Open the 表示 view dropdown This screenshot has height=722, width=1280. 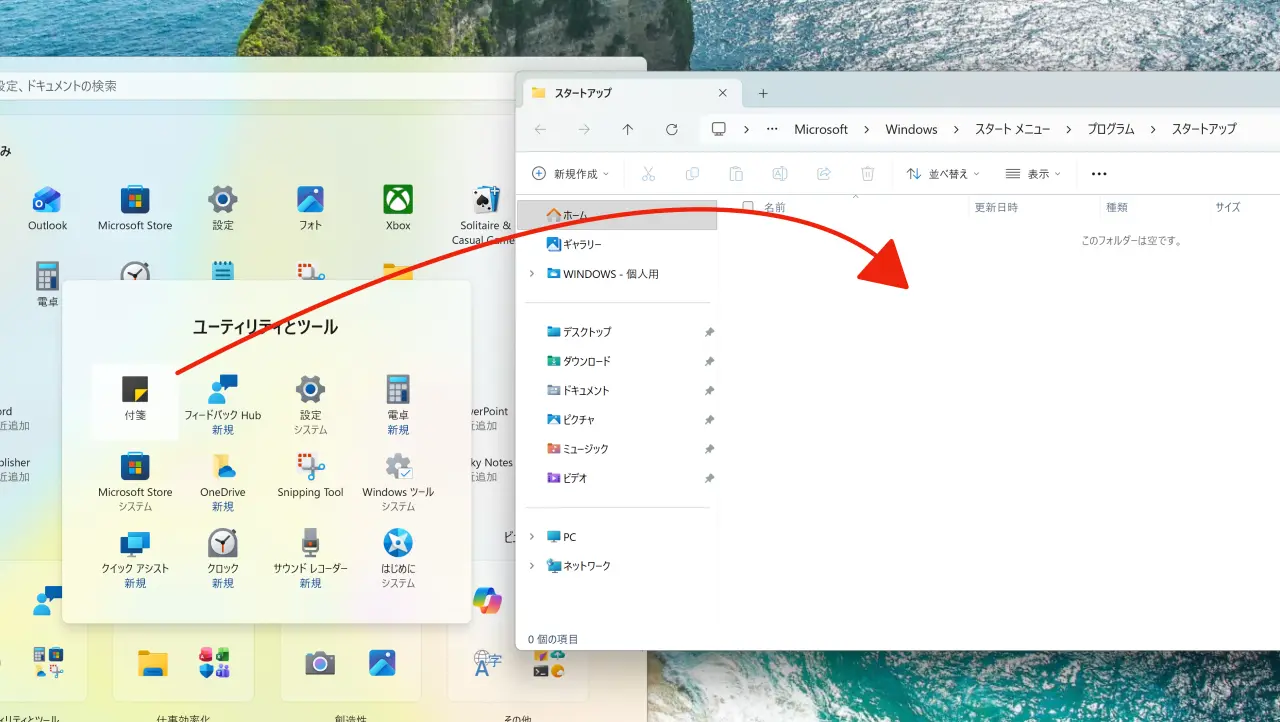1033,174
